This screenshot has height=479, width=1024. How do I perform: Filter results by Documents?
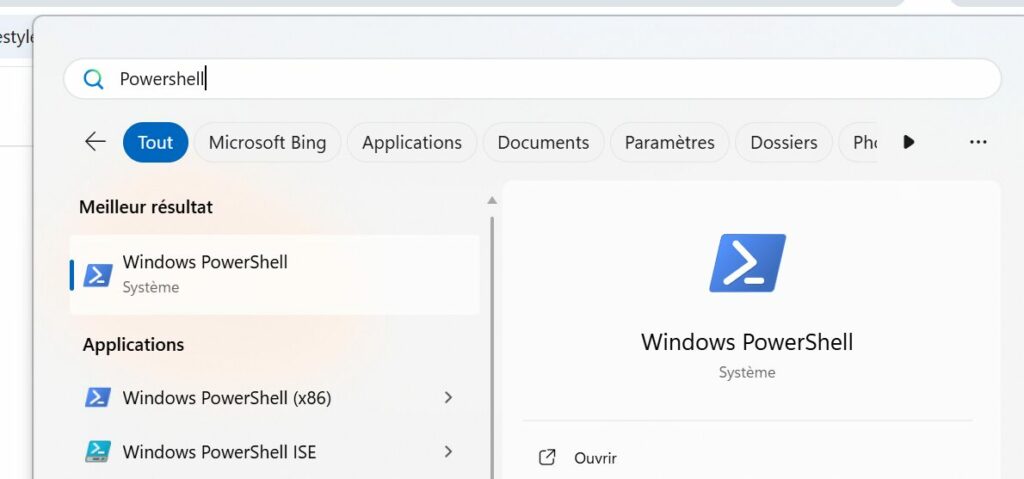[x=543, y=142]
